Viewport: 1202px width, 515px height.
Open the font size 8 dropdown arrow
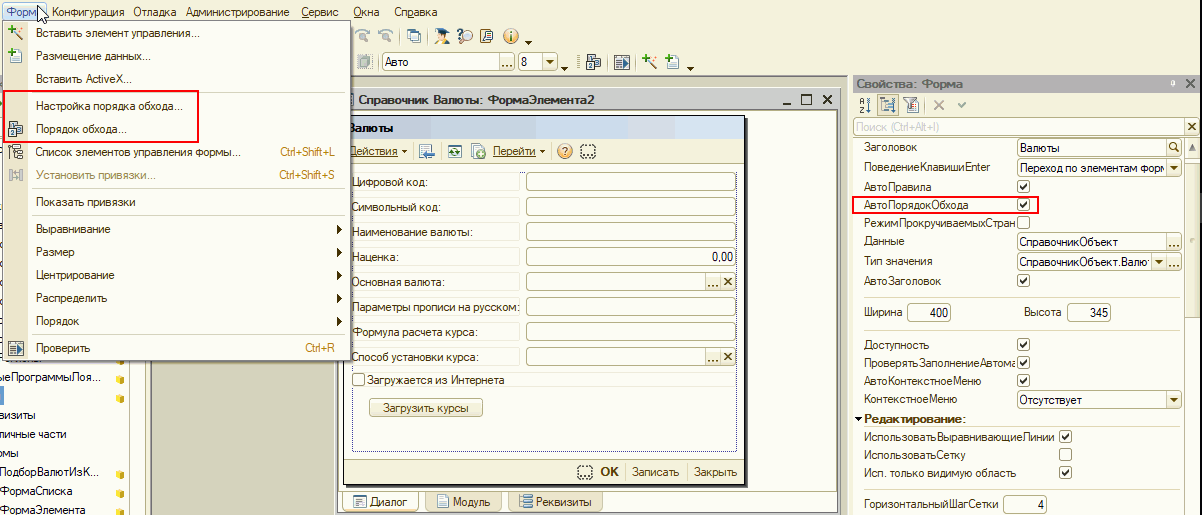(550, 62)
